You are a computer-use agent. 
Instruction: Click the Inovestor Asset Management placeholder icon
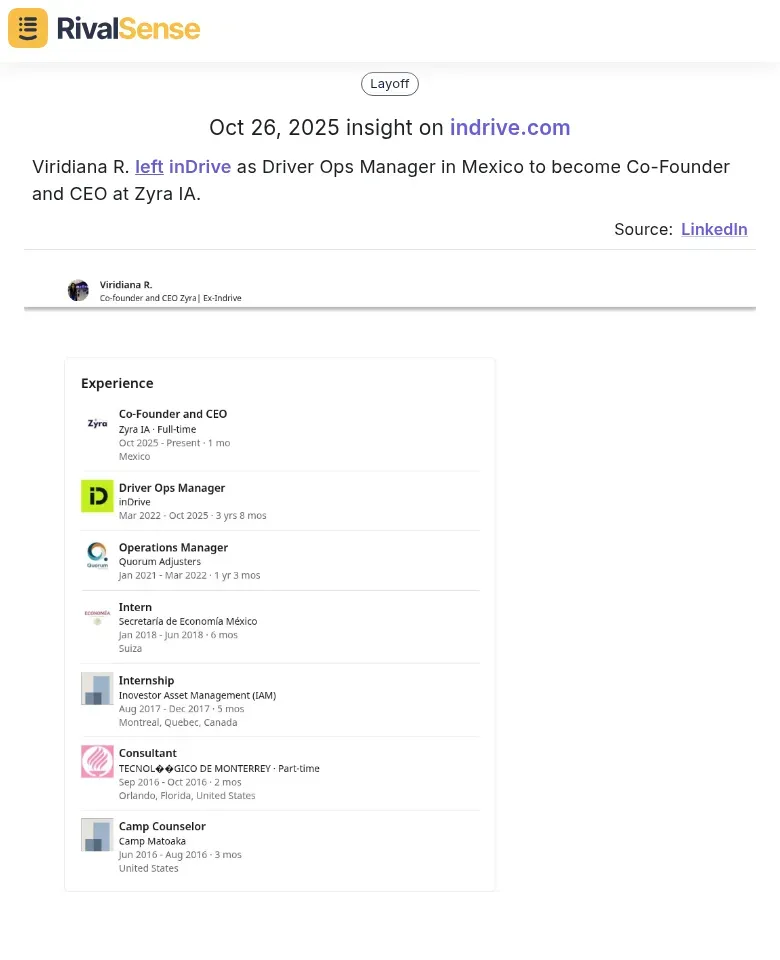97,689
